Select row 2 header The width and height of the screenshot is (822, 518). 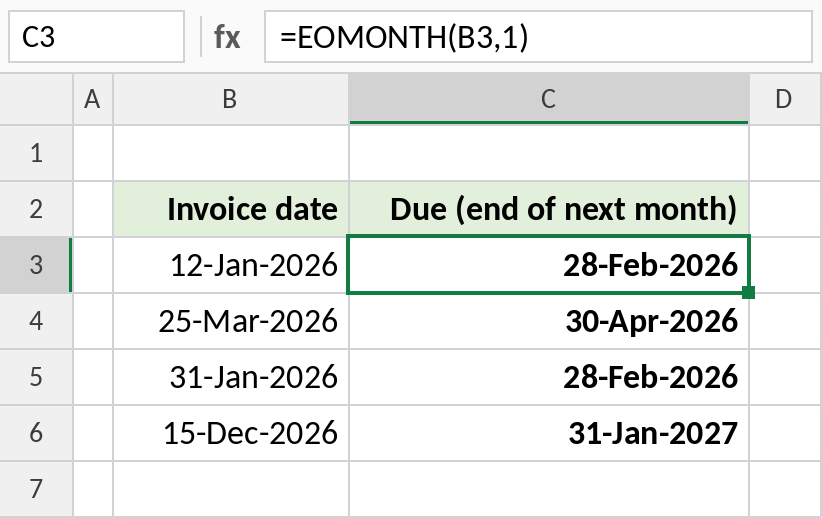tap(36, 209)
